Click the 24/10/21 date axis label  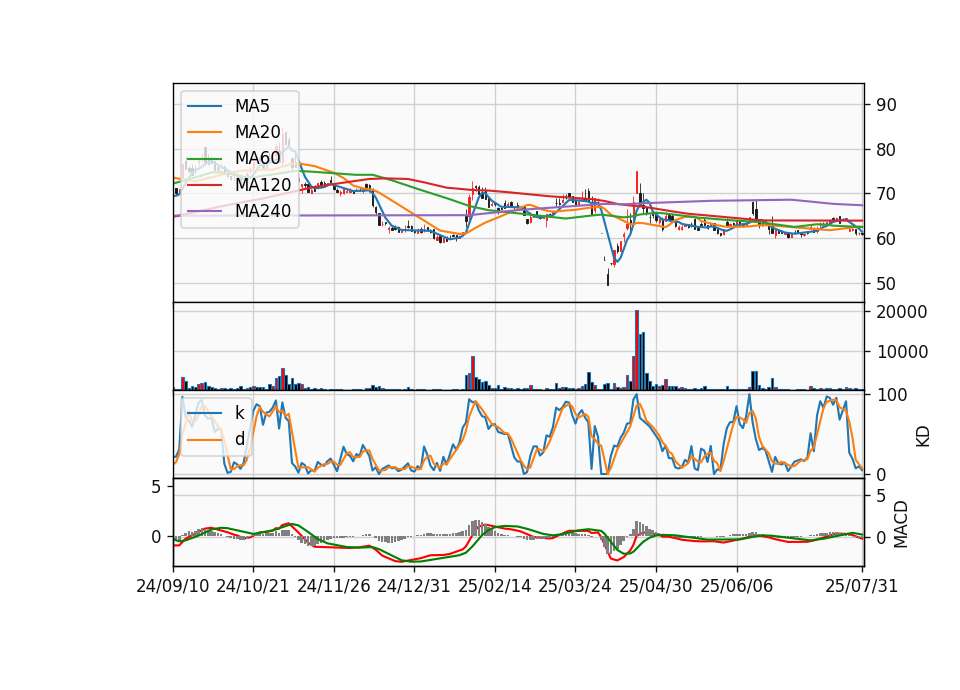pyautogui.click(x=253, y=586)
